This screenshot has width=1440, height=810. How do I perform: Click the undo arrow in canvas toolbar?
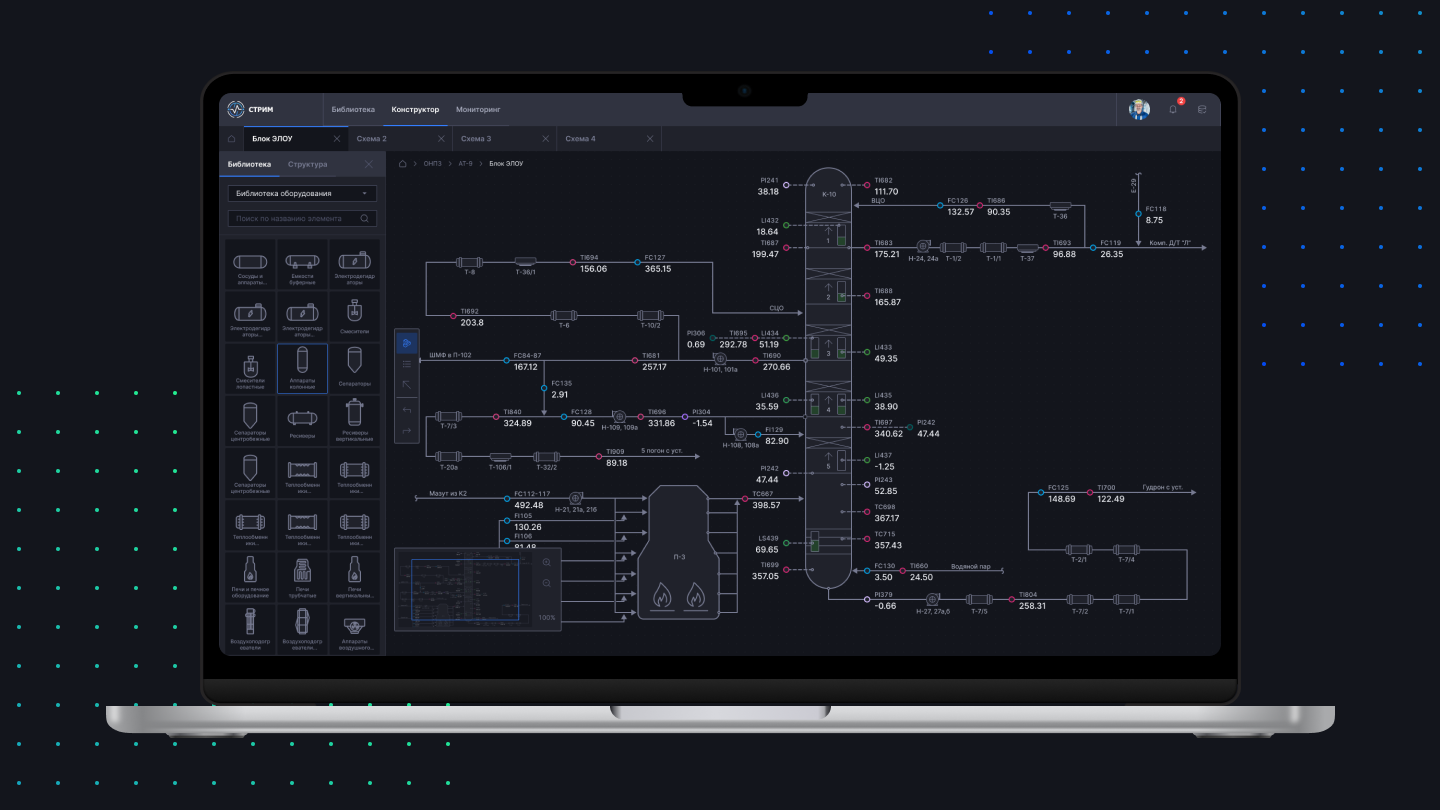click(x=407, y=411)
